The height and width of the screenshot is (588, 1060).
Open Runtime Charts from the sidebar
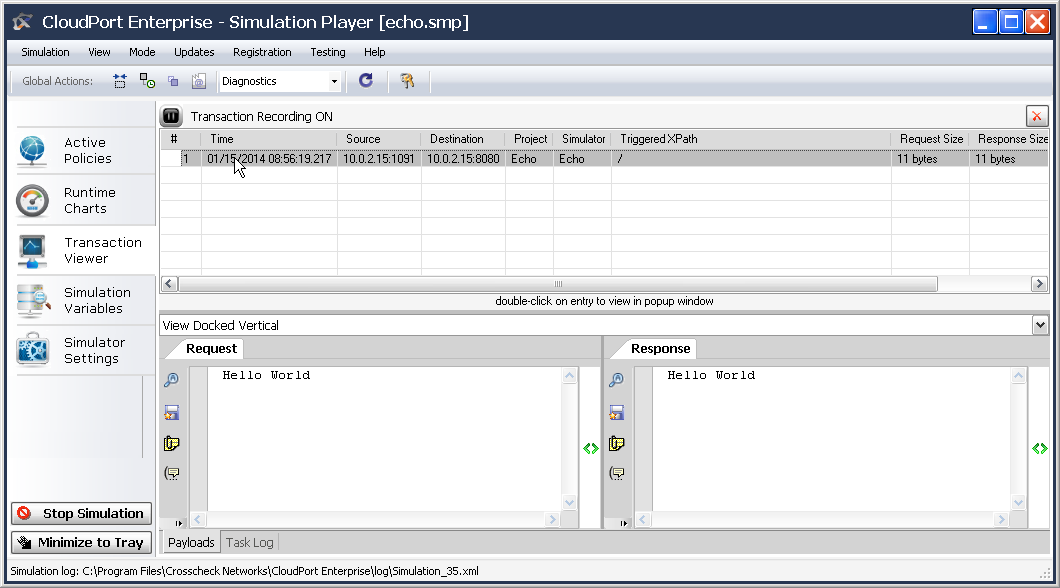pos(85,200)
